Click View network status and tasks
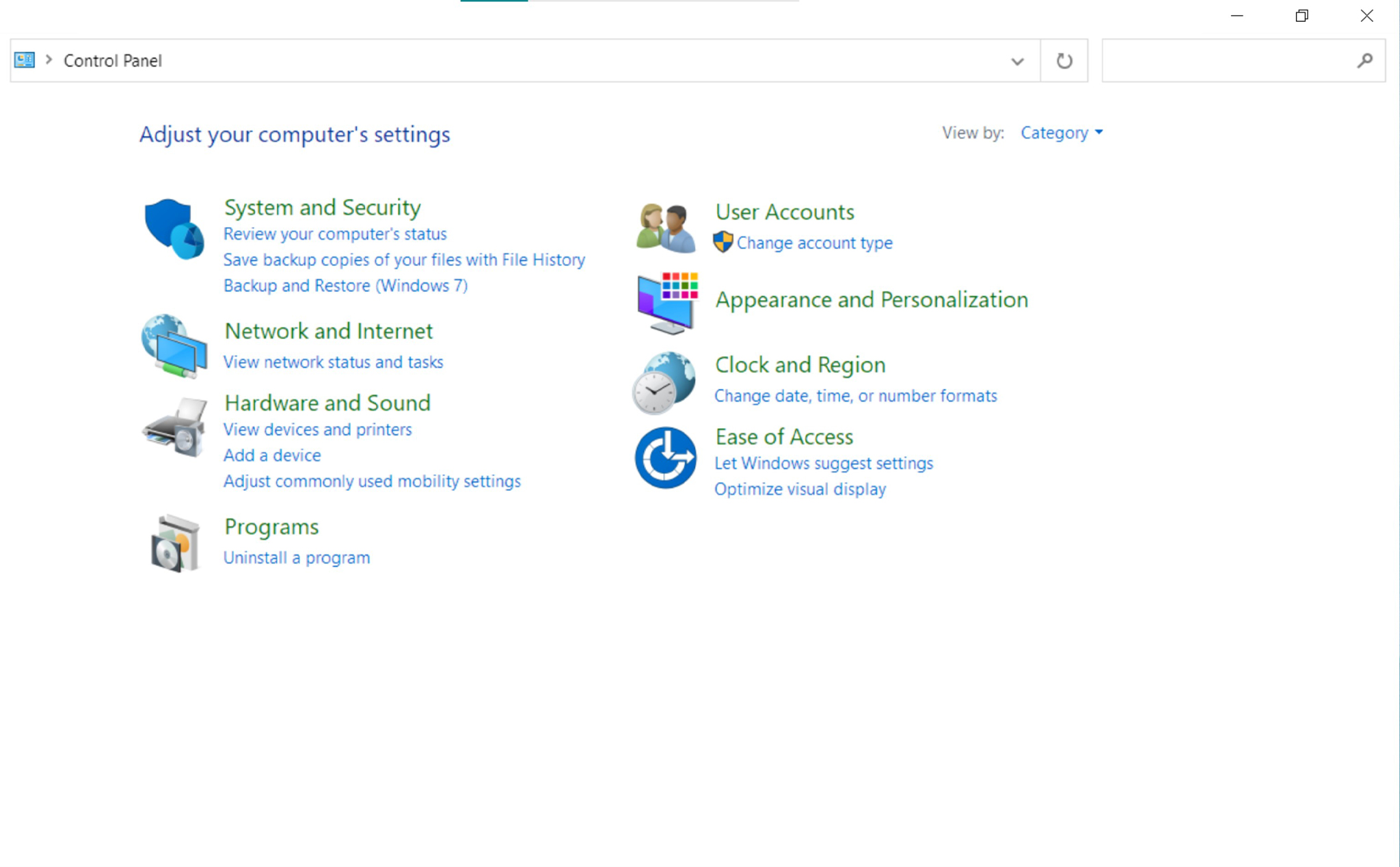 tap(333, 362)
